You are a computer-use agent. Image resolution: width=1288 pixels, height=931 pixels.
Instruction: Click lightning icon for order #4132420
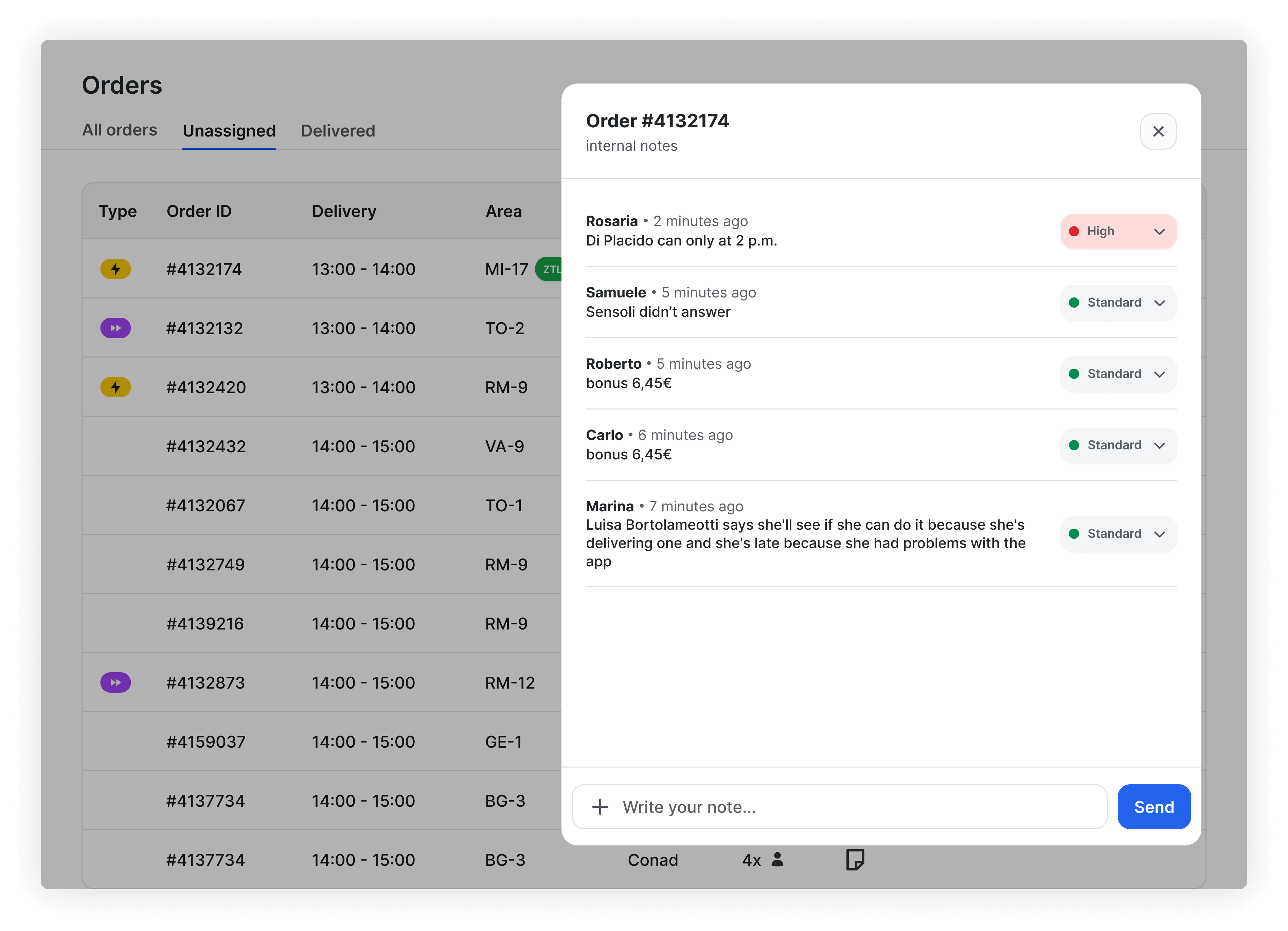(115, 387)
